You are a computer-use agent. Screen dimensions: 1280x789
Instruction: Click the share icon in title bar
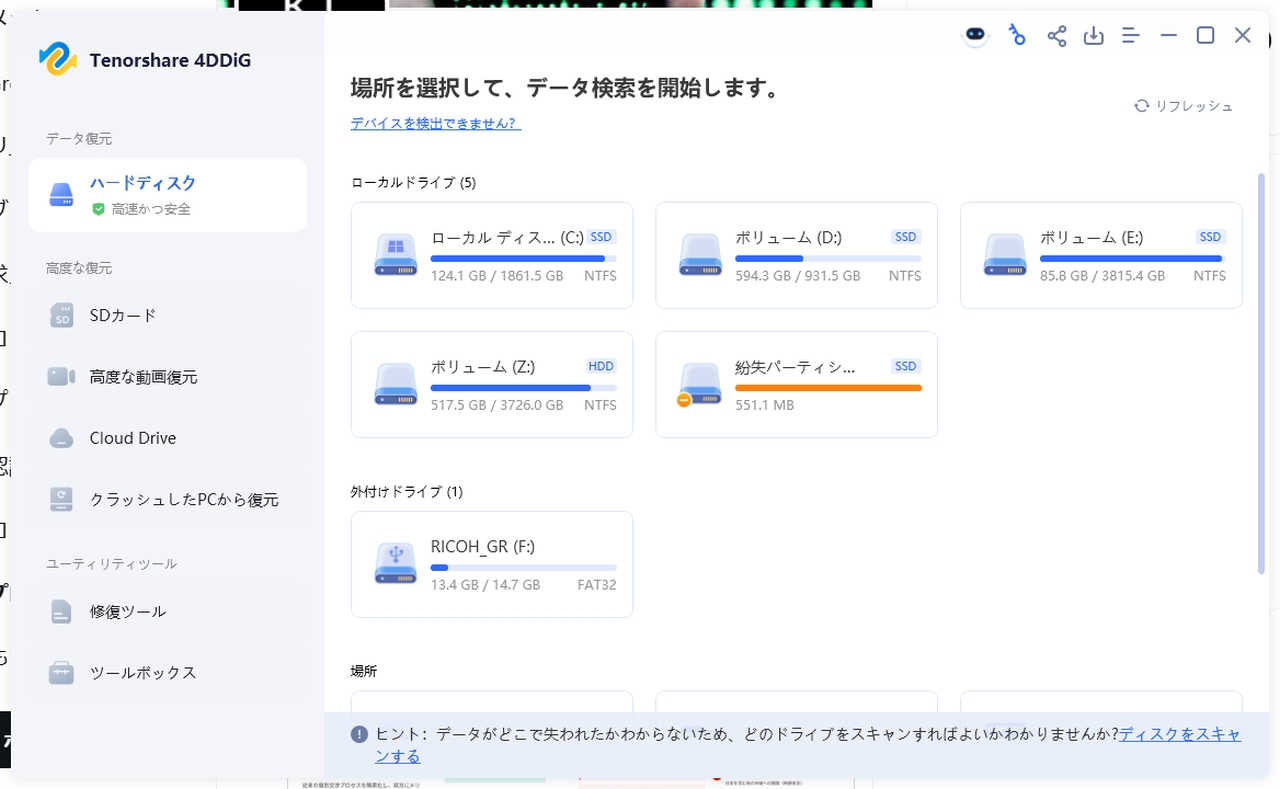[x=1057, y=36]
